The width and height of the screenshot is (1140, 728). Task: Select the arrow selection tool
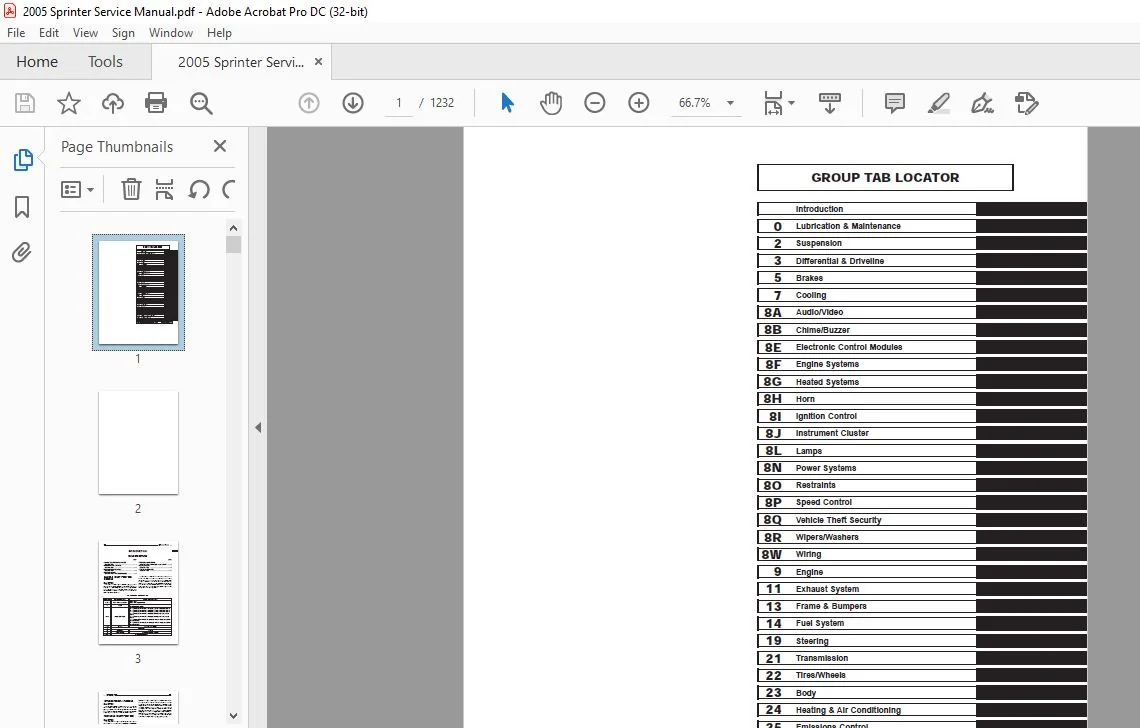coord(507,103)
